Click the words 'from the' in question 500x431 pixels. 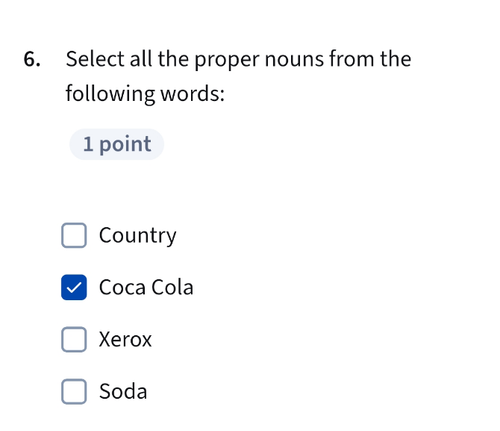[x=370, y=59]
